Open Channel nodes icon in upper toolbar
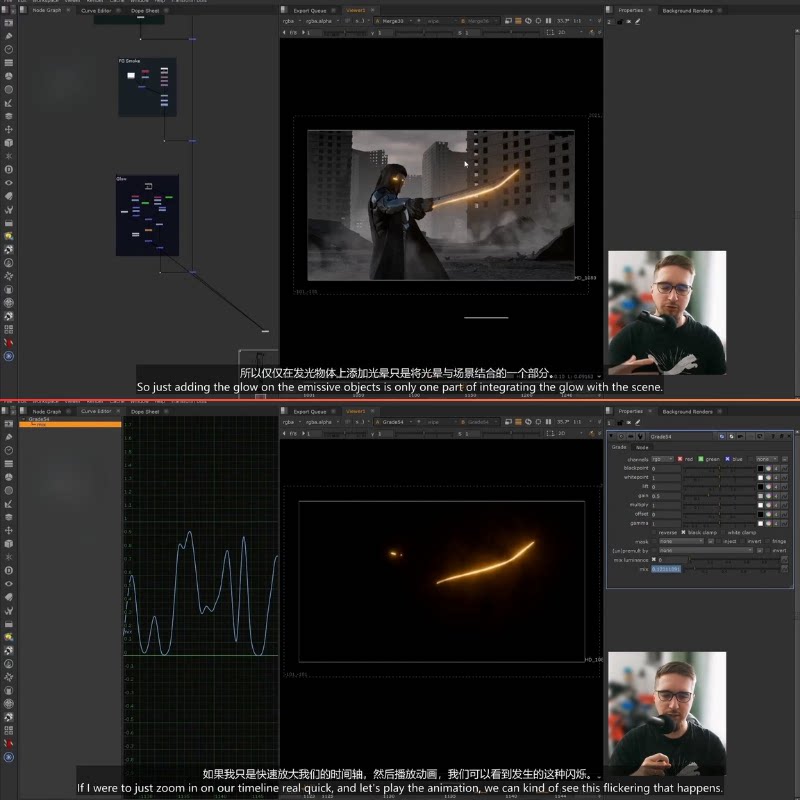The image size is (800, 800). pos(9,62)
